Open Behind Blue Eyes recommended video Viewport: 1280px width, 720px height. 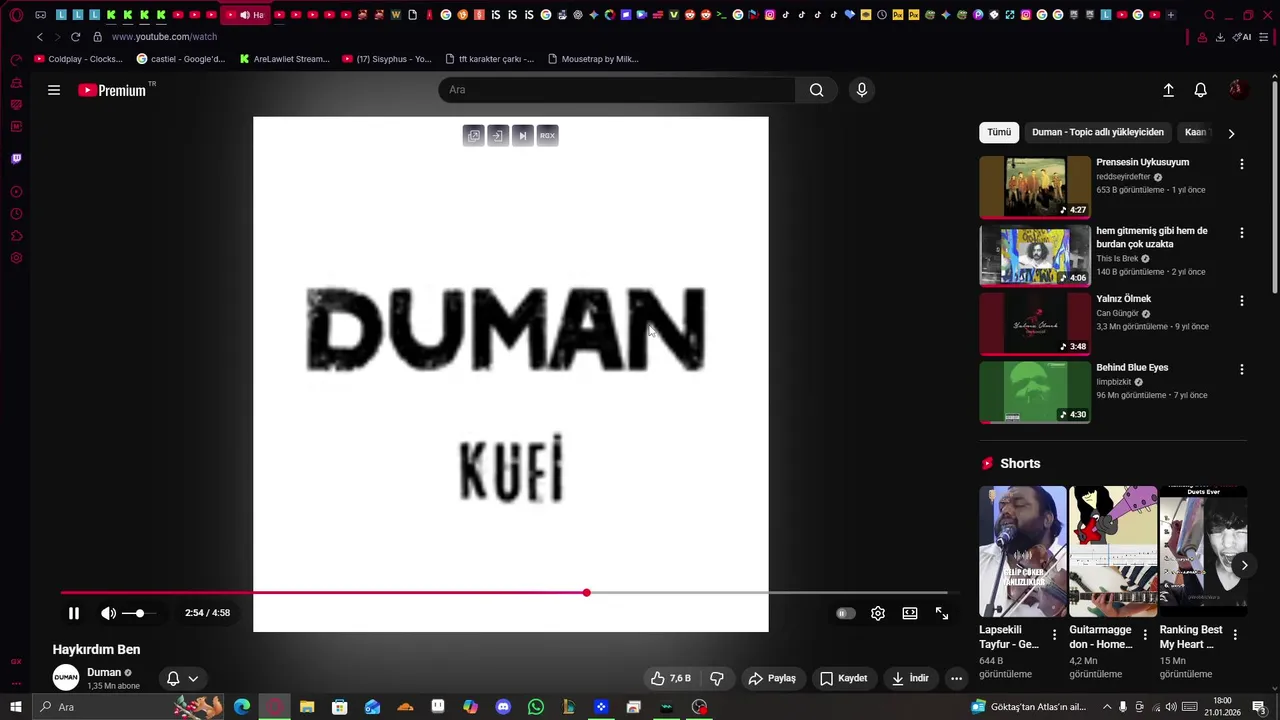[1035, 392]
